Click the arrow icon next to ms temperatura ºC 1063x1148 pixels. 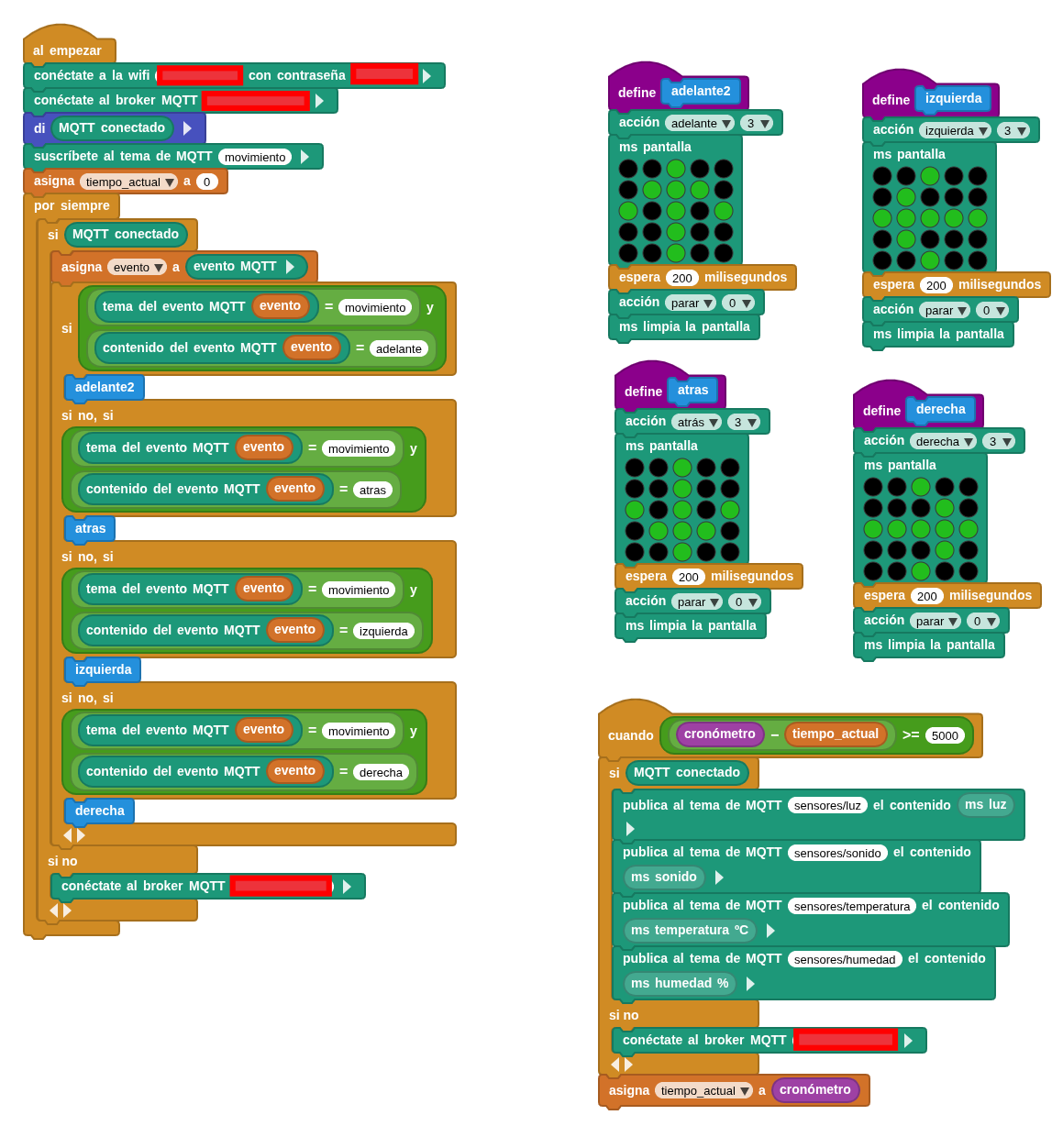(770, 930)
